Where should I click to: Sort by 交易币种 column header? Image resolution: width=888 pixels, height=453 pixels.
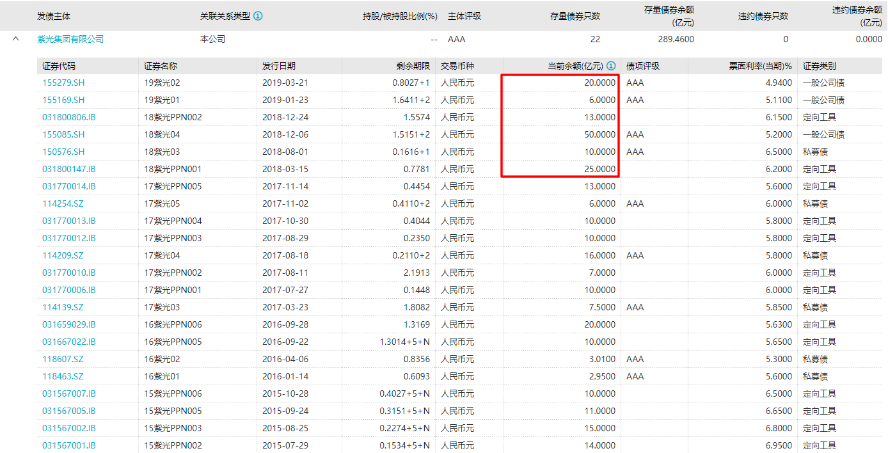coord(458,66)
